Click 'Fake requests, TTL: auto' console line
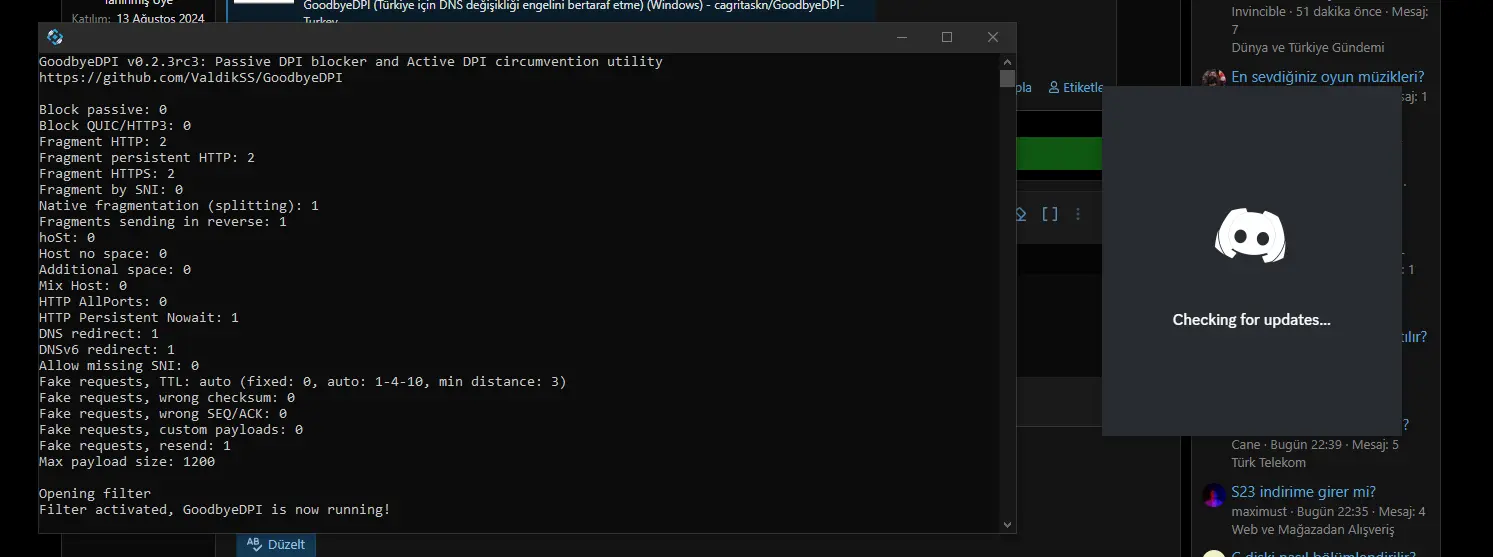The image size is (1493, 557). click(303, 381)
